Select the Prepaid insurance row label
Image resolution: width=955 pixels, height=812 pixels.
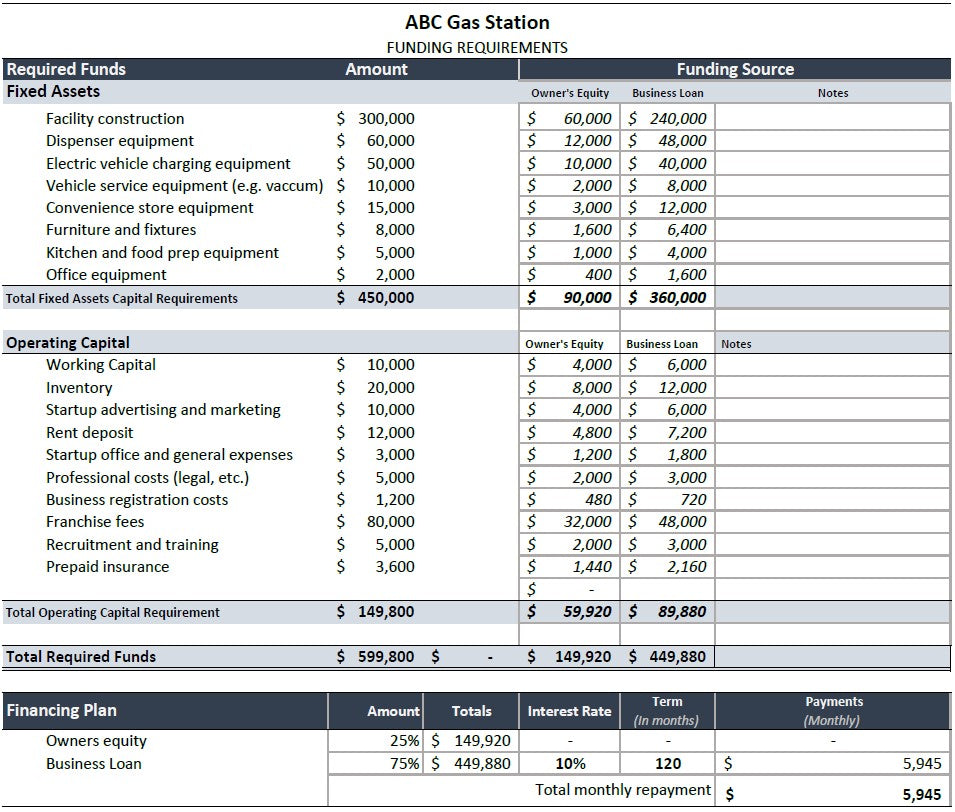coord(108,567)
